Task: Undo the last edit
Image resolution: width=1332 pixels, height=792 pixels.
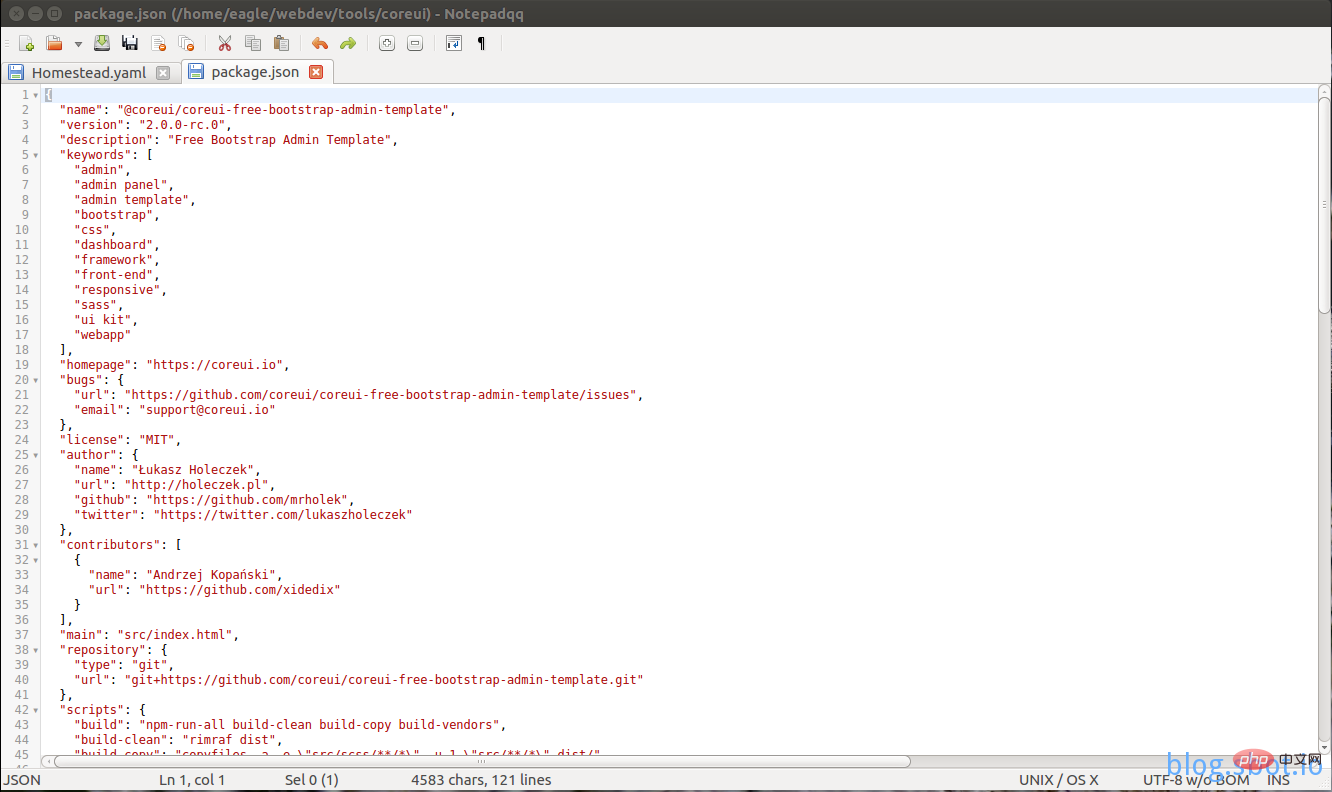Action: click(x=320, y=43)
